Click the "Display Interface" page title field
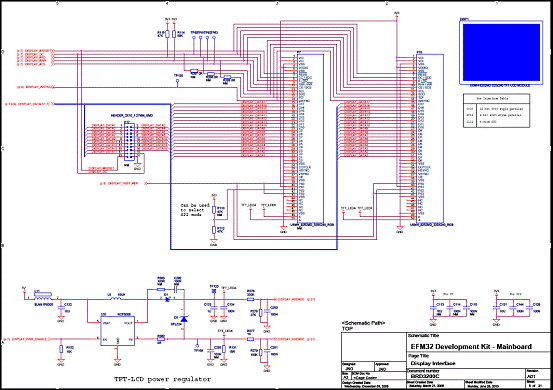 pyautogui.click(x=433, y=363)
